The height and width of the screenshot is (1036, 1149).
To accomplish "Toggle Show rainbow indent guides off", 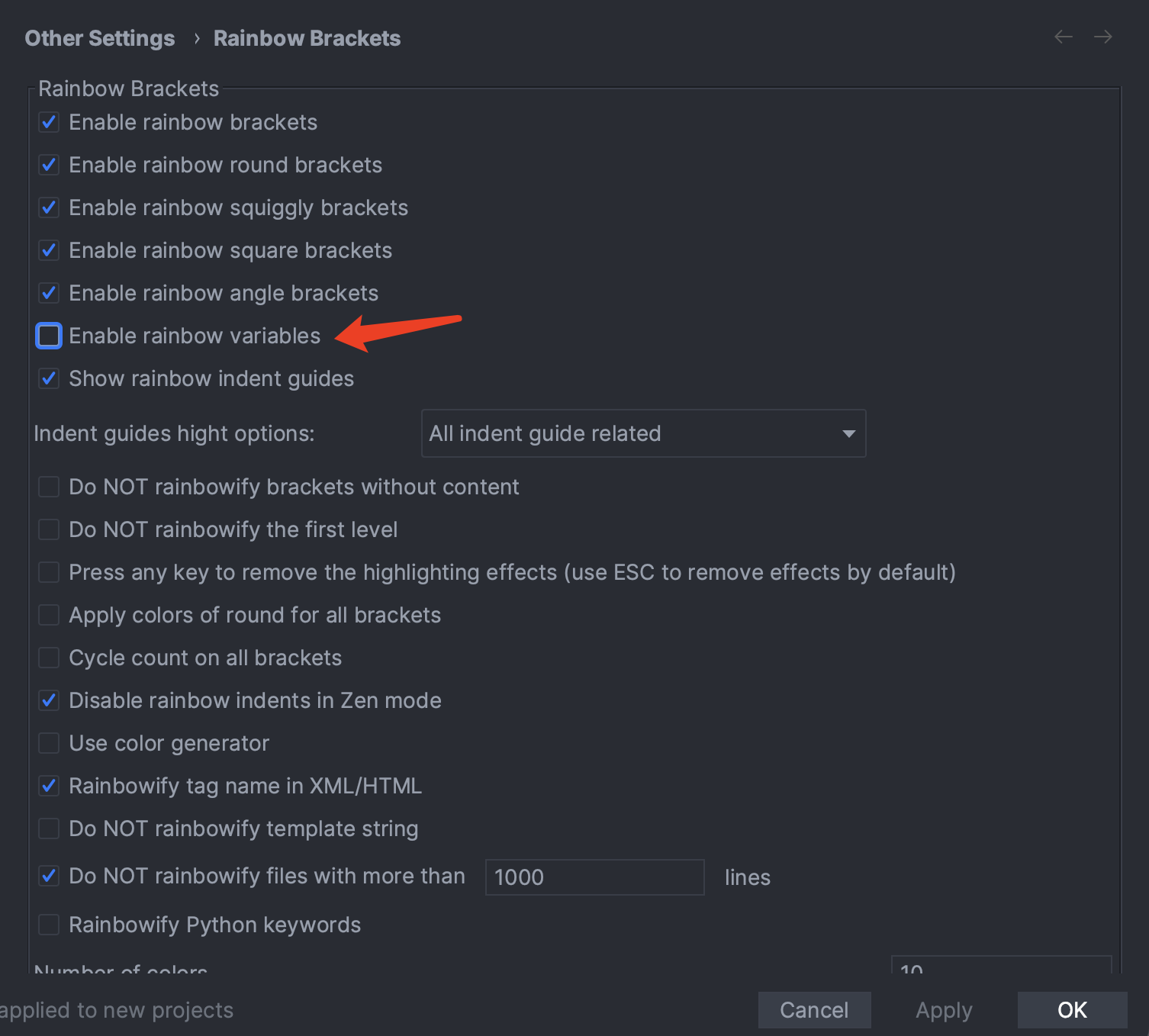I will tap(48, 378).
